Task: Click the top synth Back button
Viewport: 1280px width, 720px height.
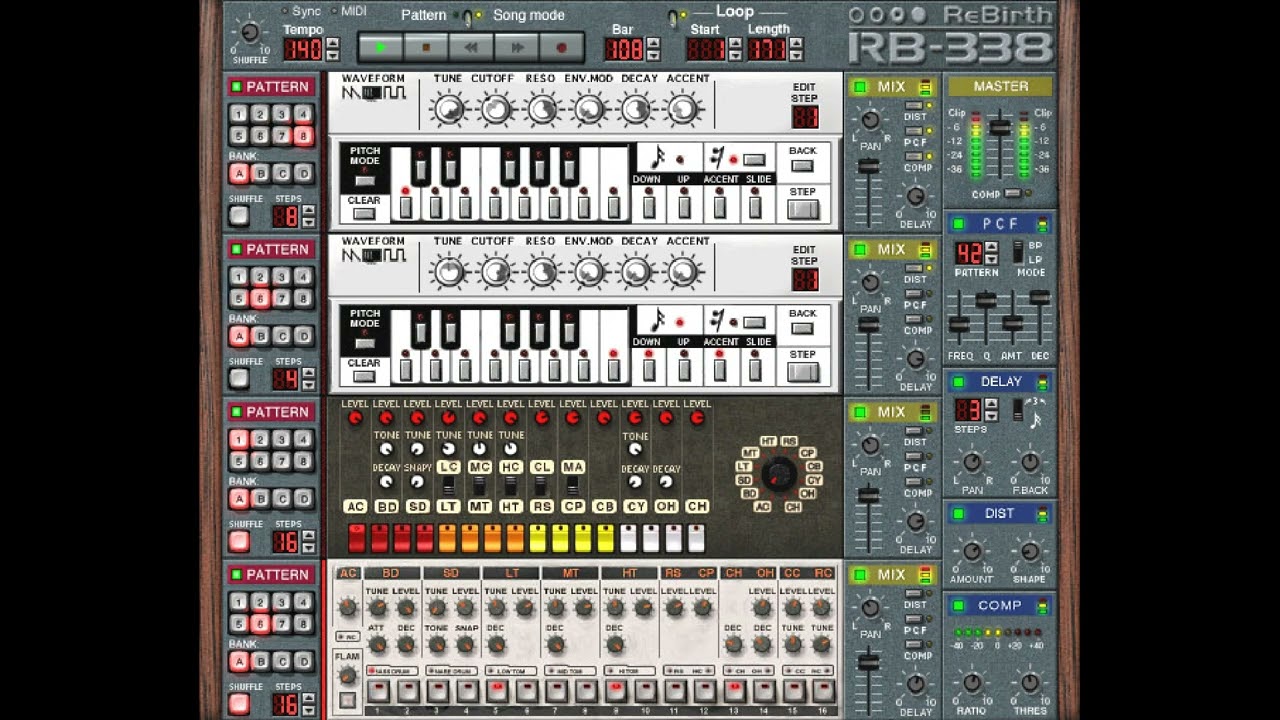Action: click(803, 166)
